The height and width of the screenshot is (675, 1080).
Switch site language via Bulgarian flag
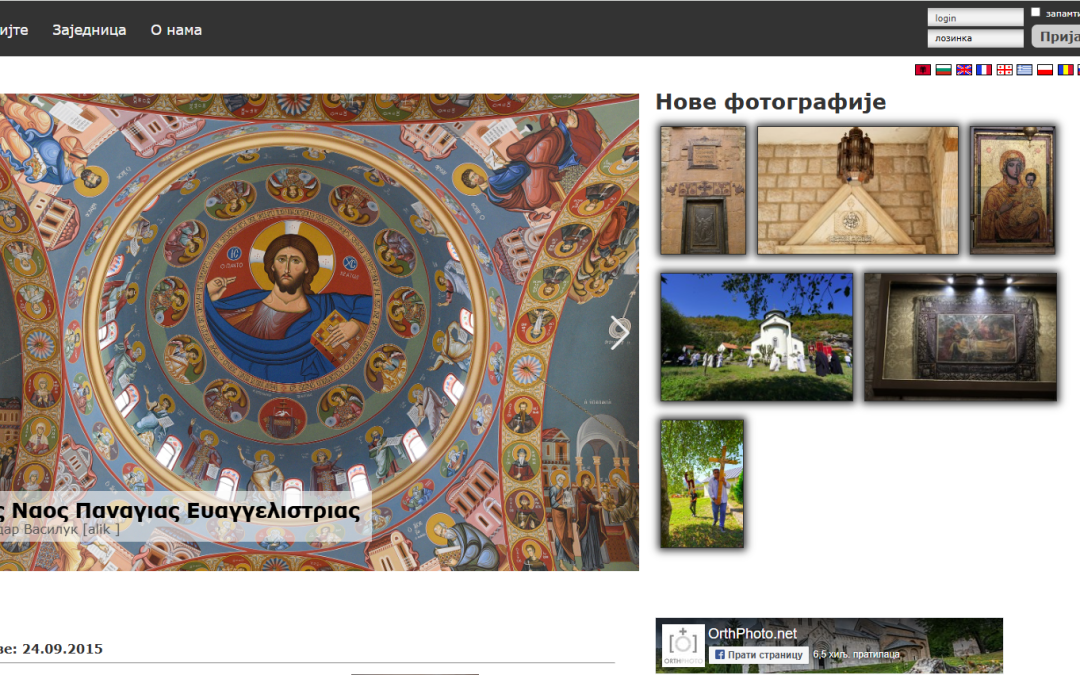pos(944,70)
